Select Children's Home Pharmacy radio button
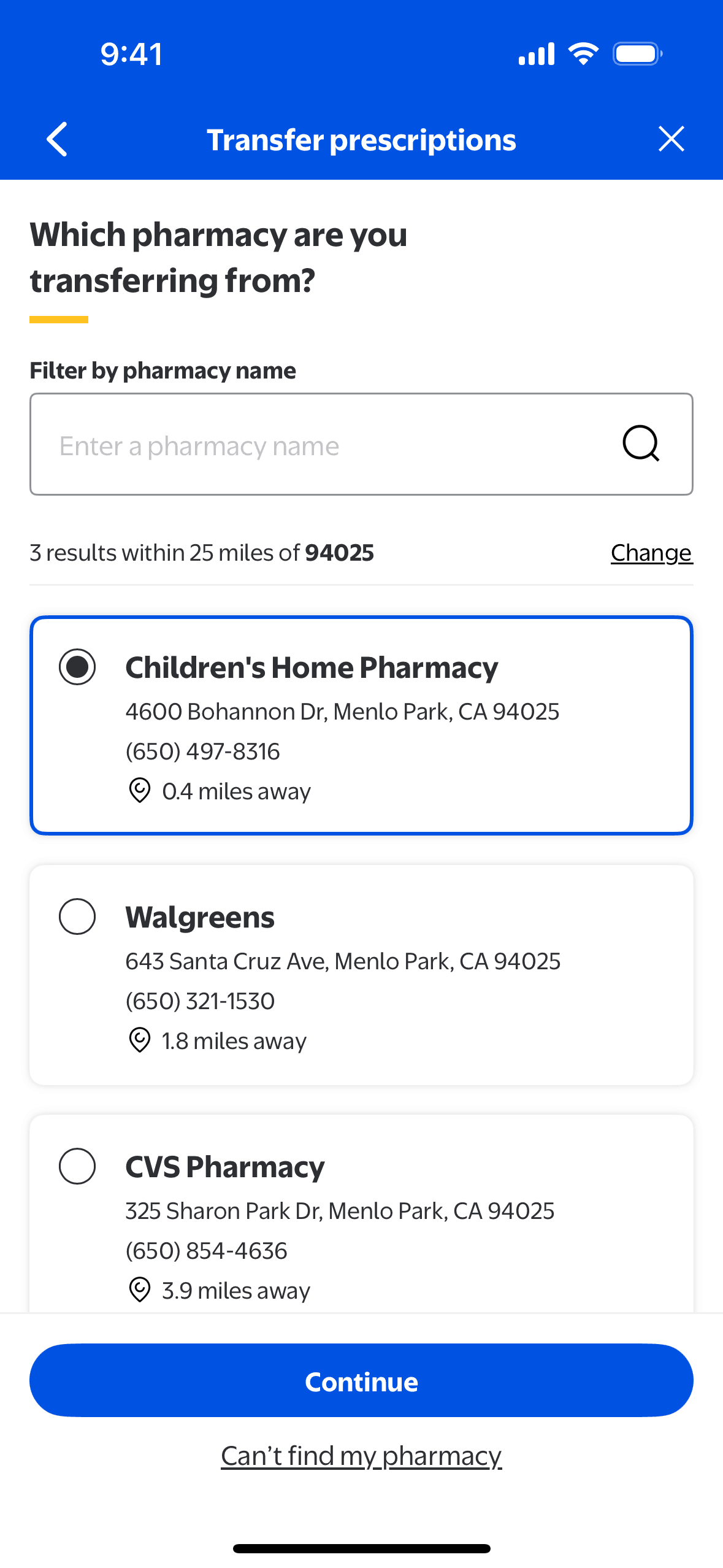The height and width of the screenshot is (1568, 723). coord(77,667)
